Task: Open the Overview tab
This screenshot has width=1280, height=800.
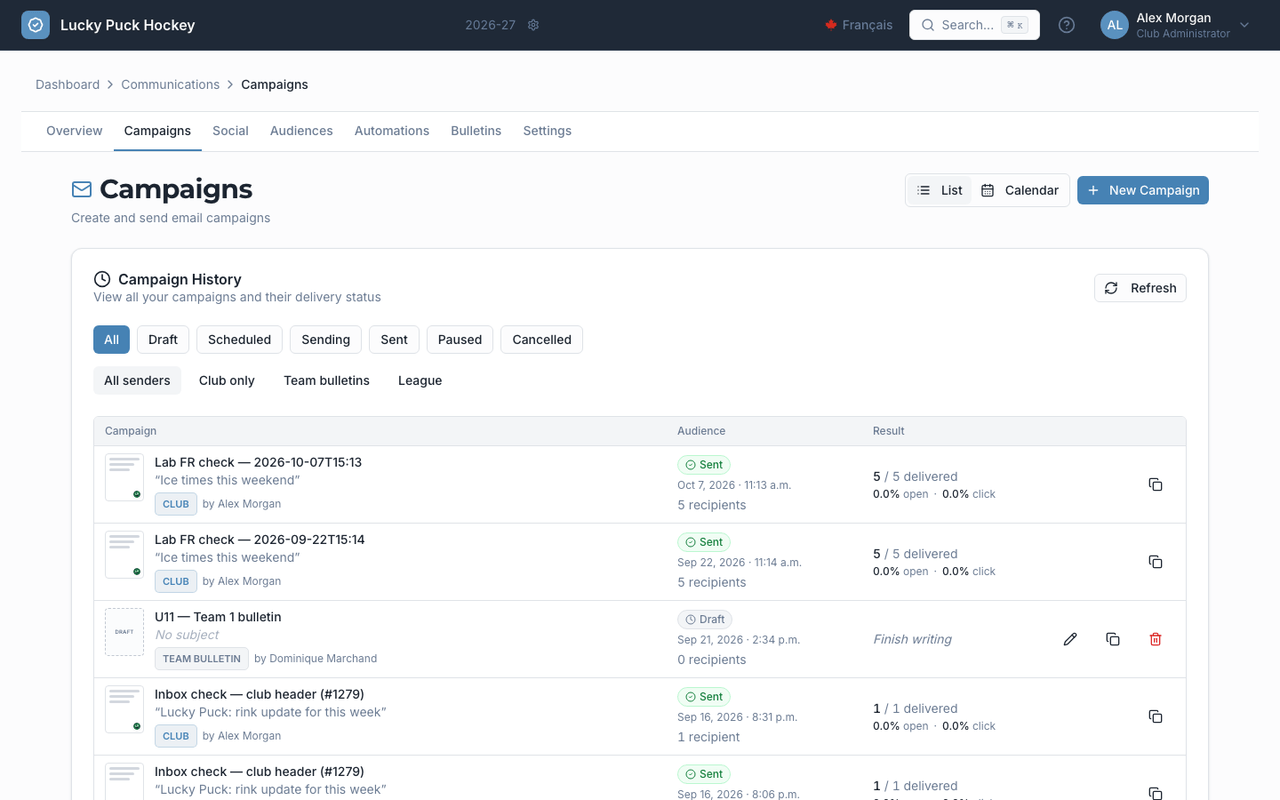Action: [74, 131]
